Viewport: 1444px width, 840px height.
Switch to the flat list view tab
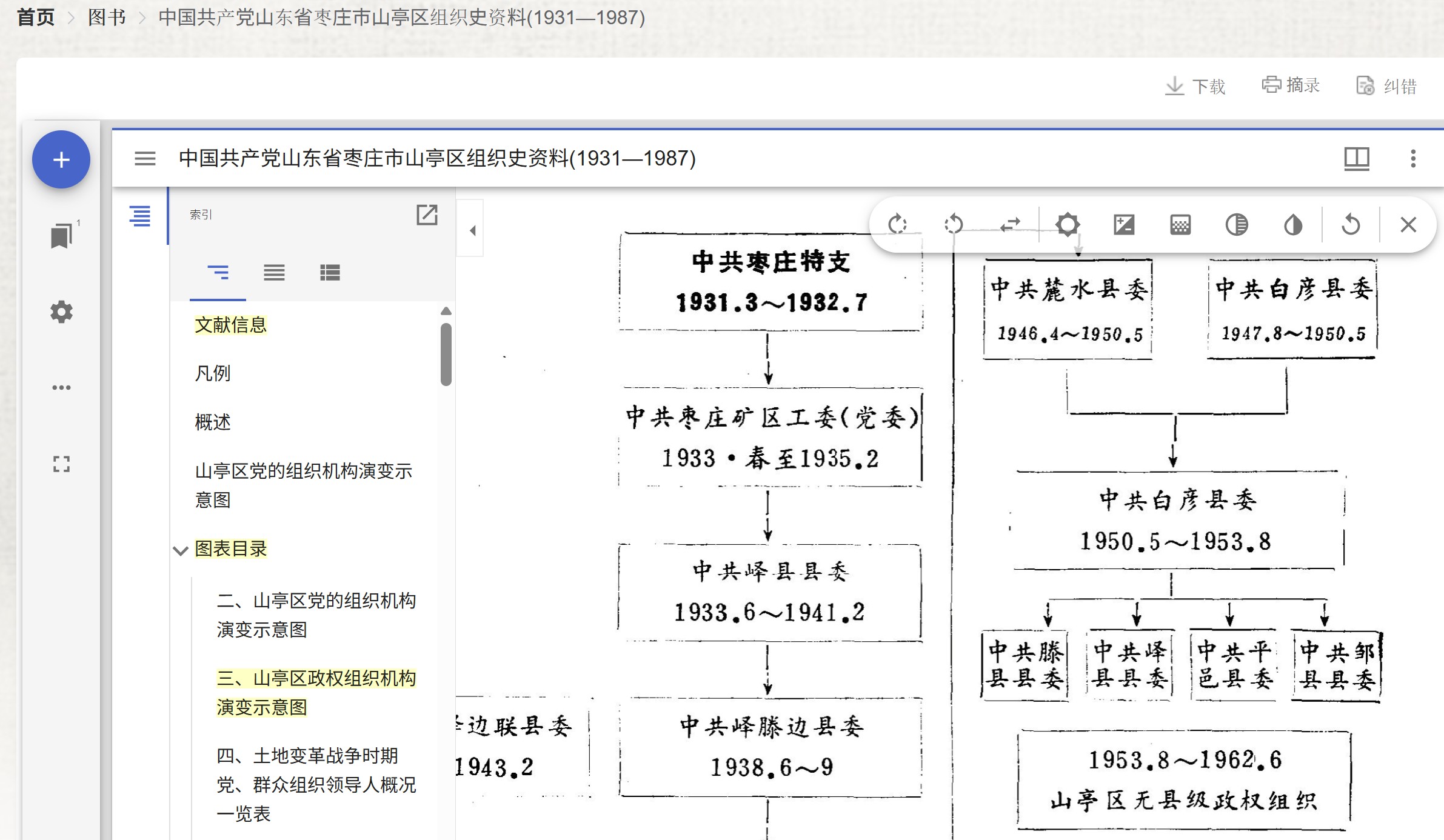pyautogui.click(x=274, y=273)
